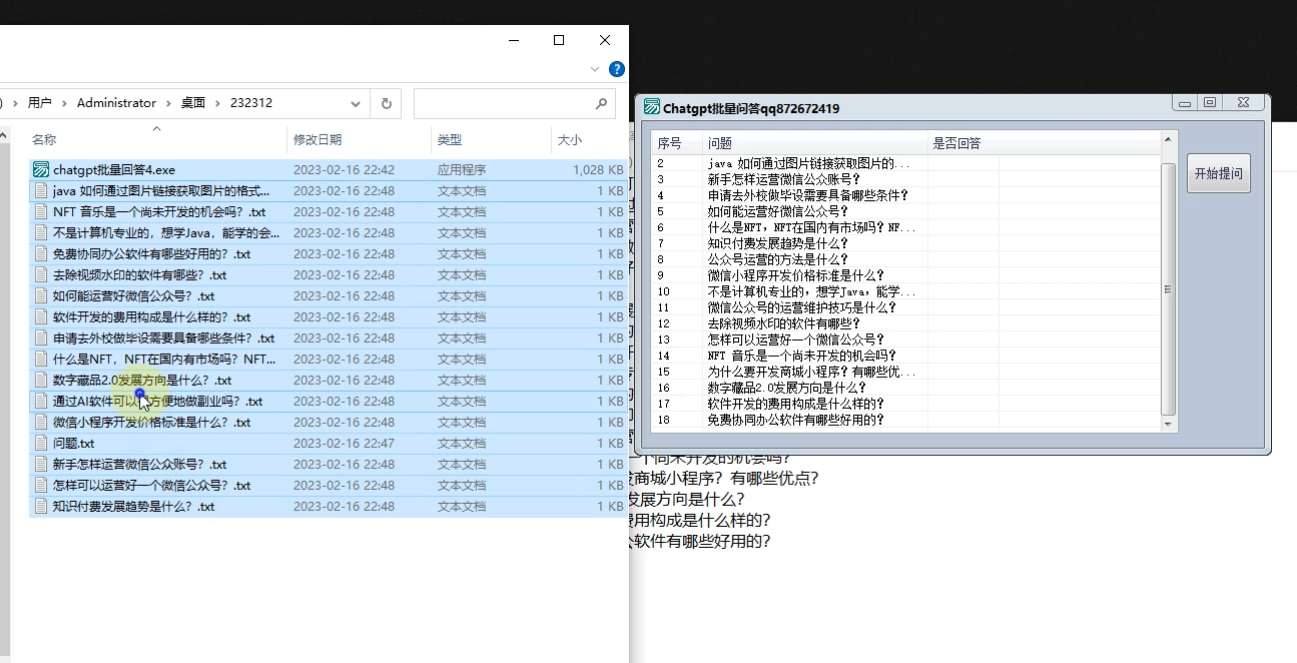Click the refresh button beside the address bar
The width and height of the screenshot is (1297, 663).
coord(386,103)
